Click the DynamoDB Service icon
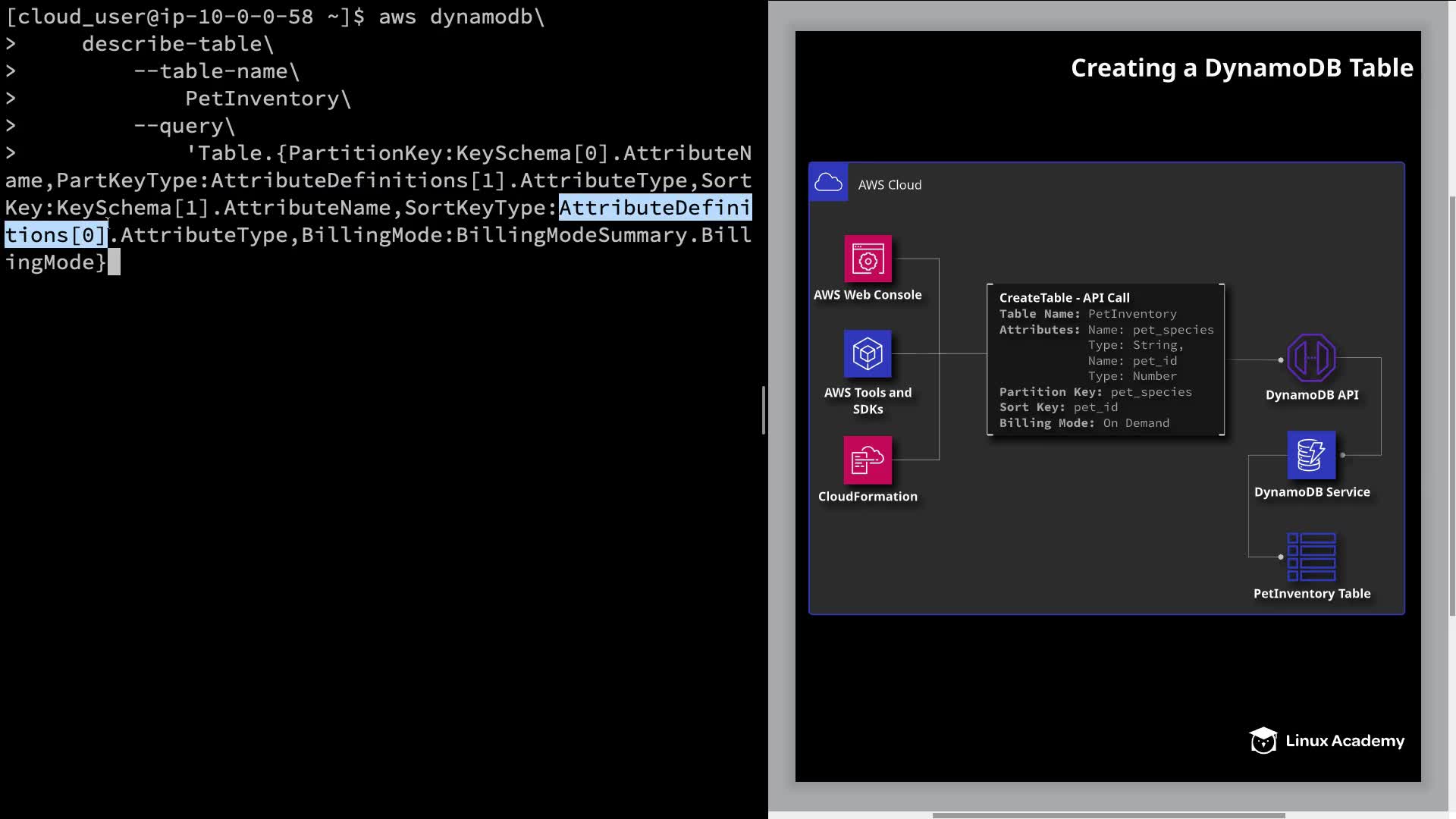The height and width of the screenshot is (819, 1456). (1311, 455)
